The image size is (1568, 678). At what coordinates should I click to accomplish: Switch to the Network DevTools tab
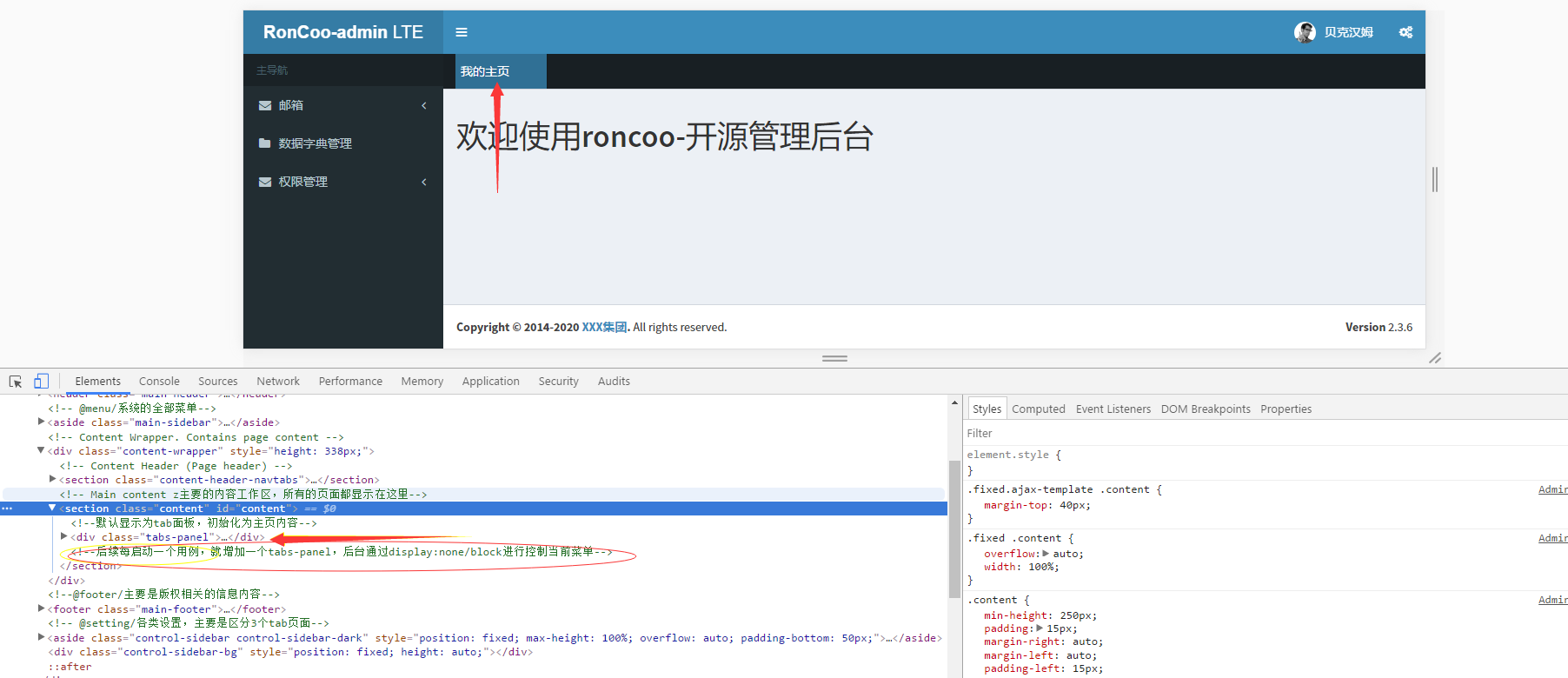tap(278, 381)
